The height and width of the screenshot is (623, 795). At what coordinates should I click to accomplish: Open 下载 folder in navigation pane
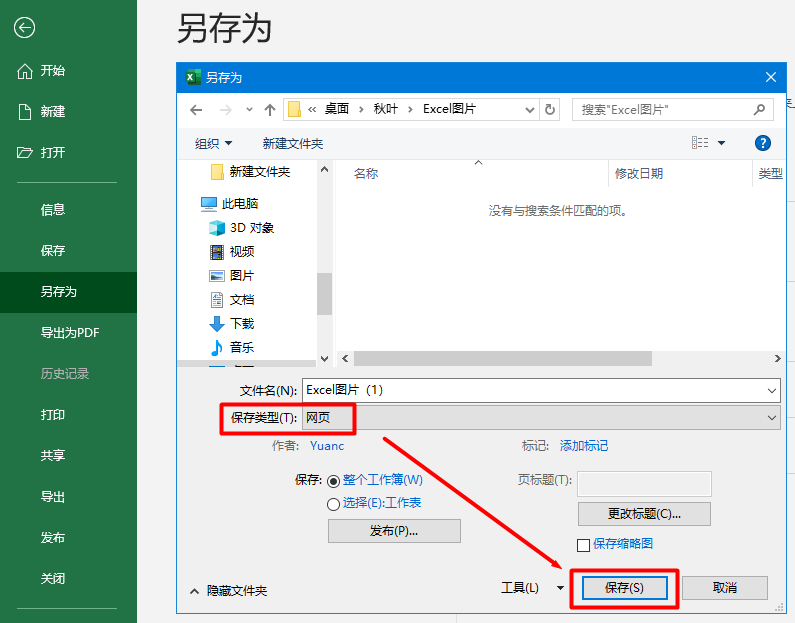pyautogui.click(x=232, y=324)
